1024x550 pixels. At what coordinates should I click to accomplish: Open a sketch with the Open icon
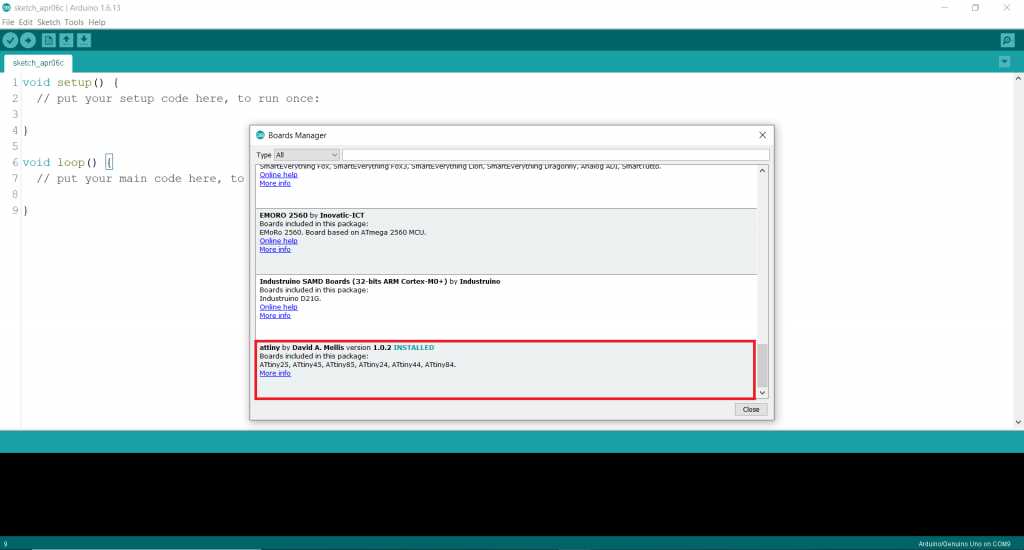point(66,40)
